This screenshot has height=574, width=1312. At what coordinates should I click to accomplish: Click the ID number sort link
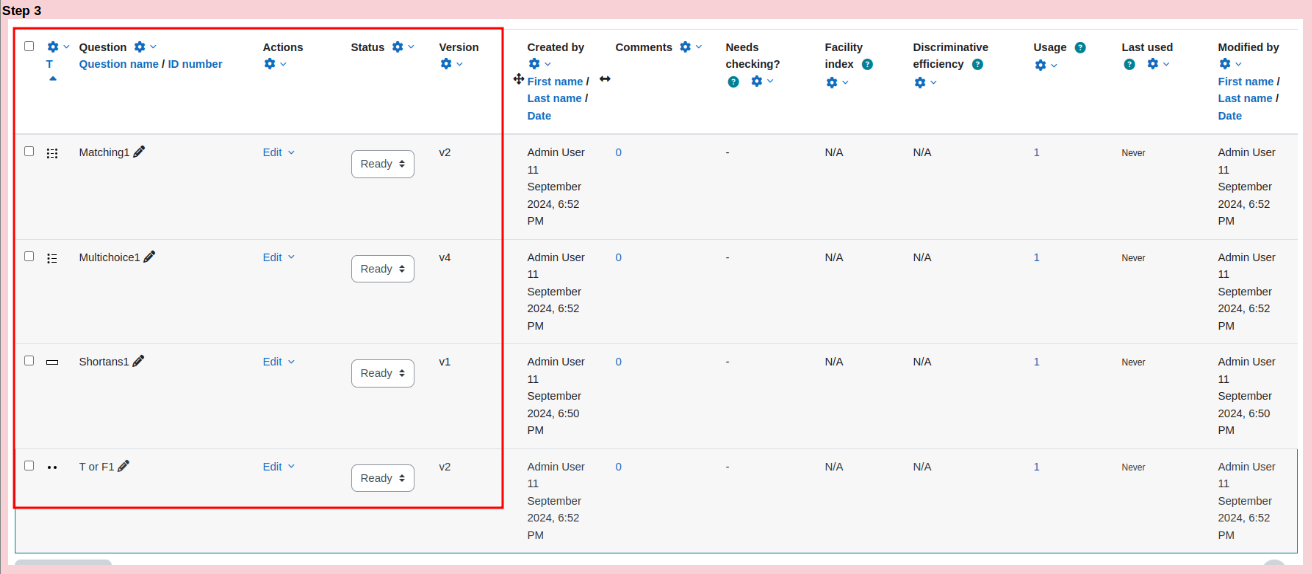tap(195, 64)
